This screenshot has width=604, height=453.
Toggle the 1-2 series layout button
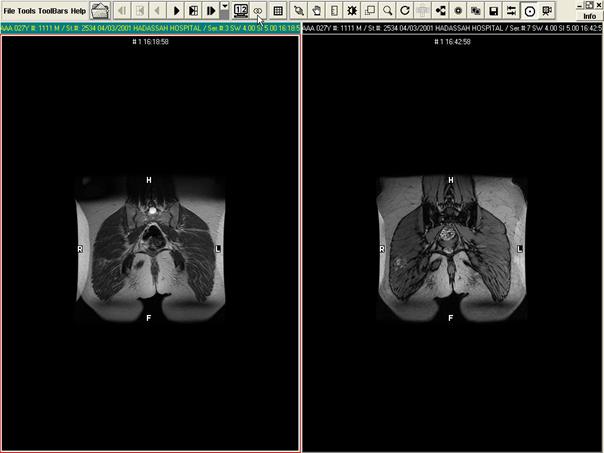[241, 10]
